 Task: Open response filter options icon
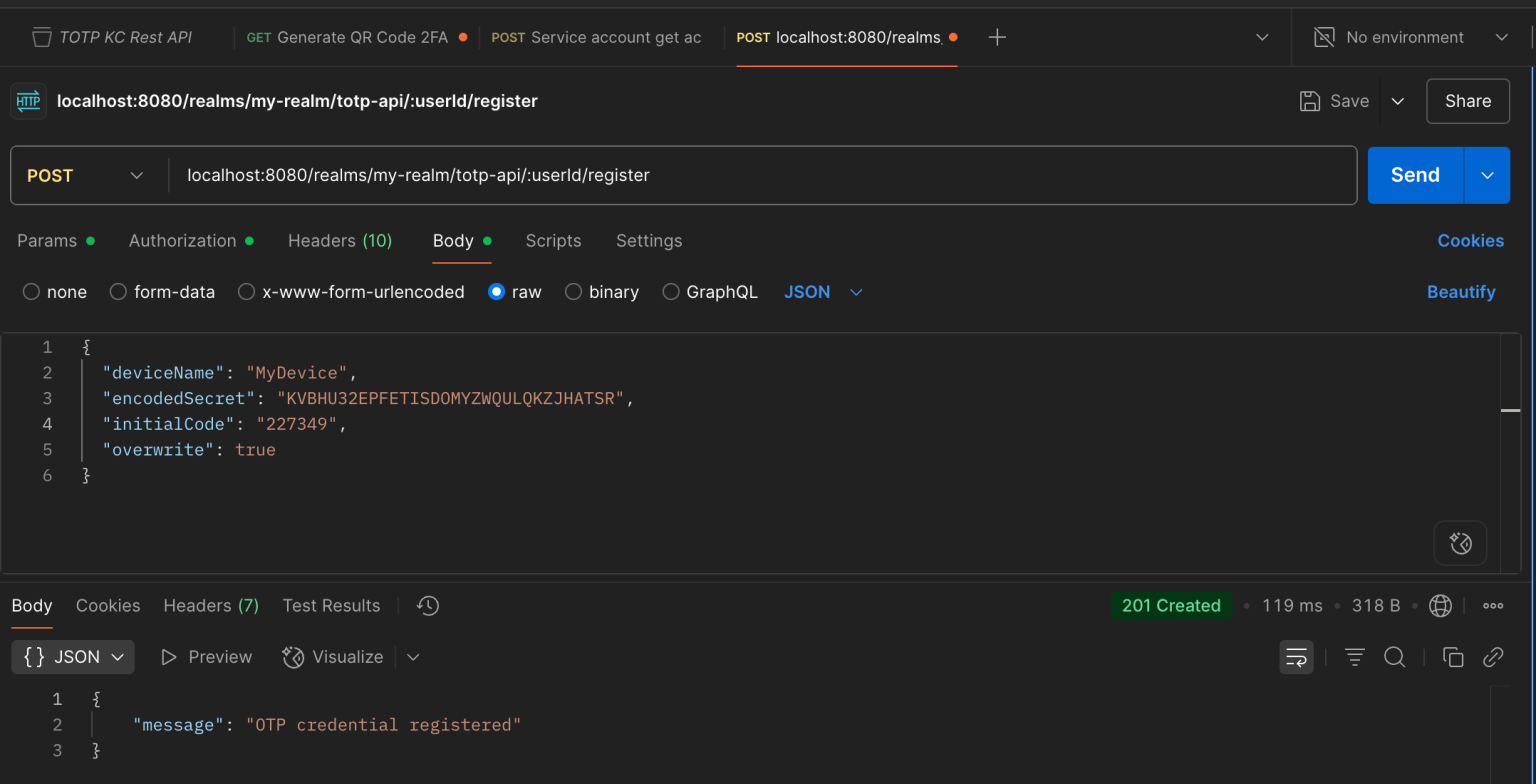tap(1354, 657)
